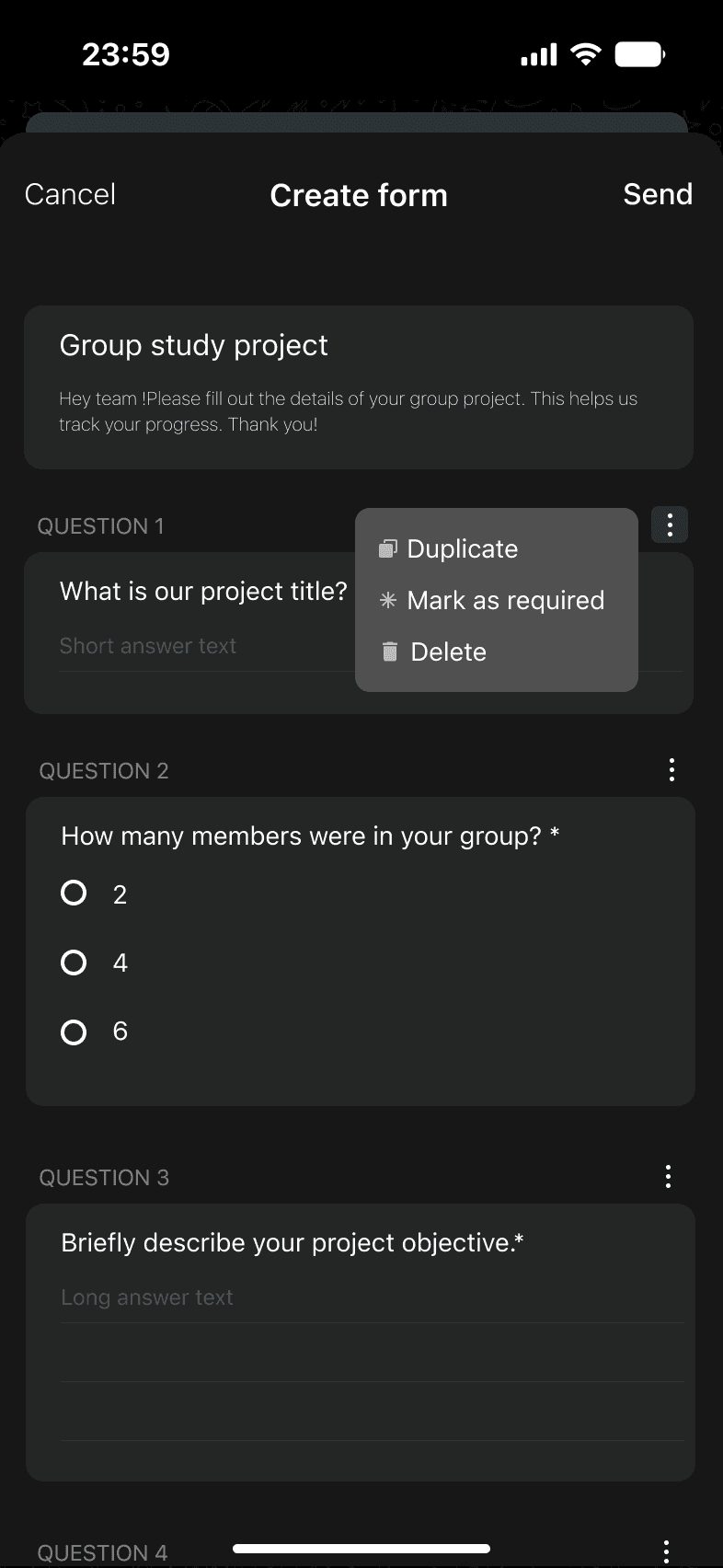Select the radio option labeled 2
This screenshot has height=1568, width=723.
(74, 894)
